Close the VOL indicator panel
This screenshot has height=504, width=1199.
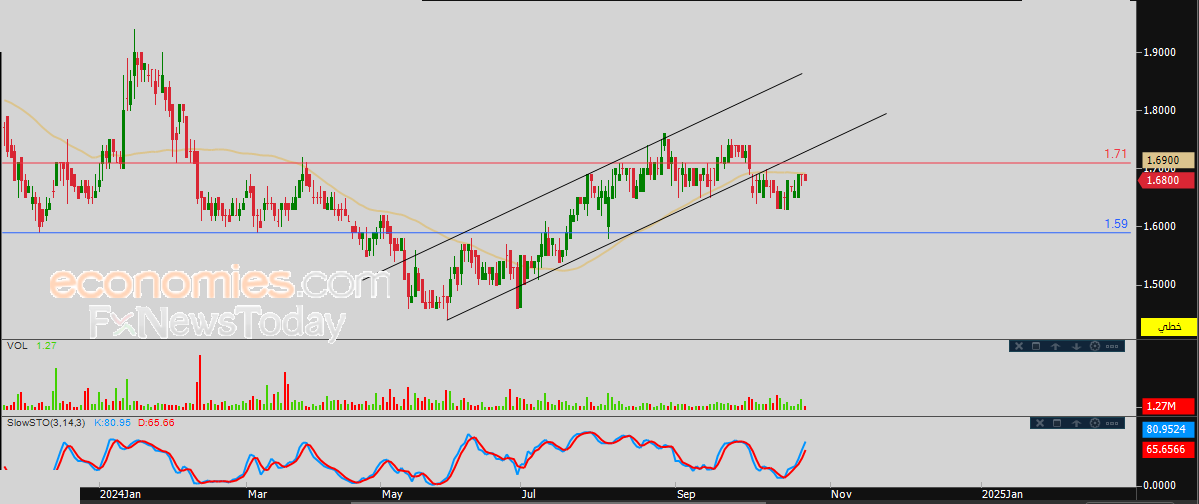[x=1018, y=346]
